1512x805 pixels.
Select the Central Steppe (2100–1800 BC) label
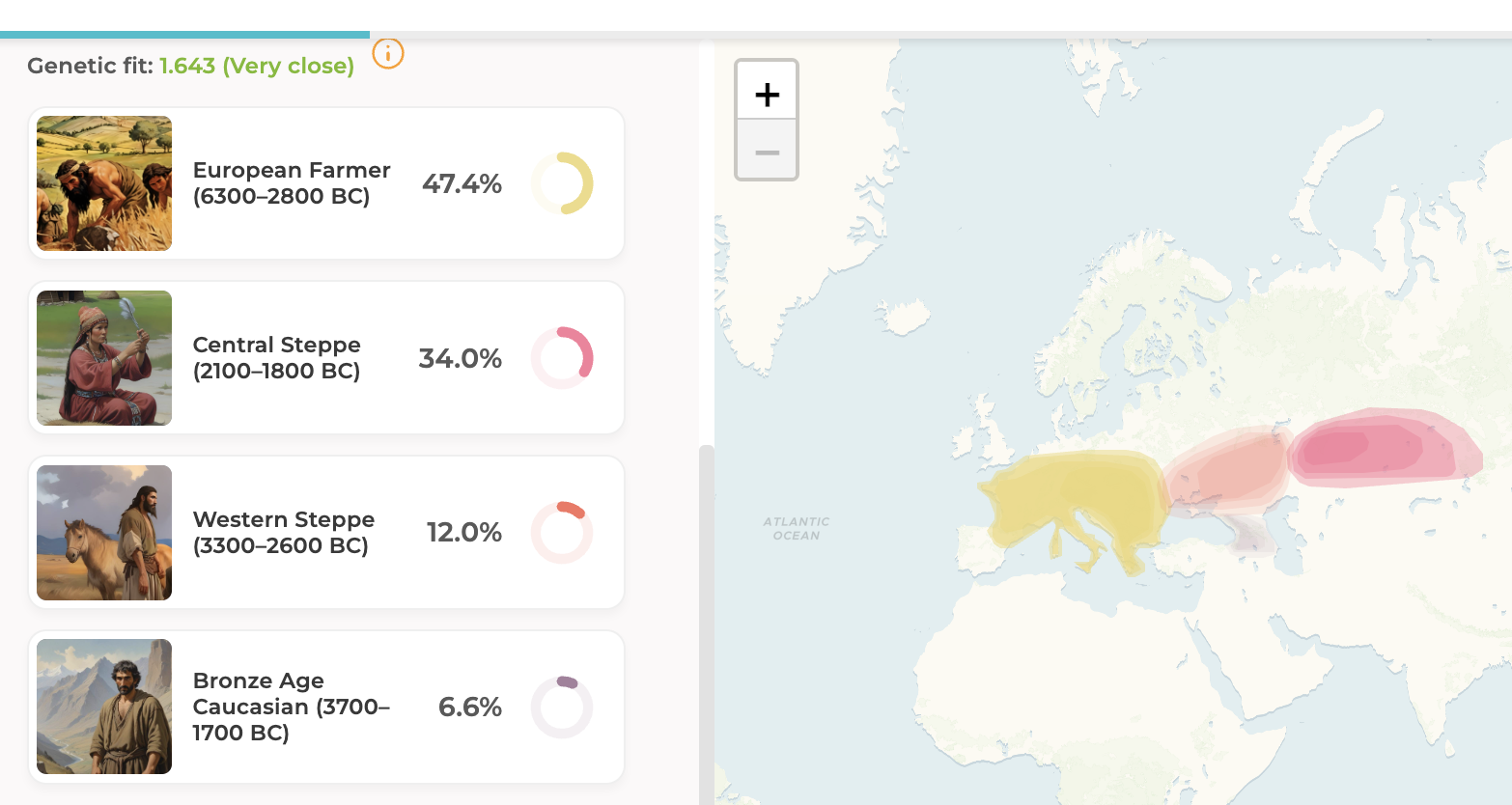tap(276, 358)
